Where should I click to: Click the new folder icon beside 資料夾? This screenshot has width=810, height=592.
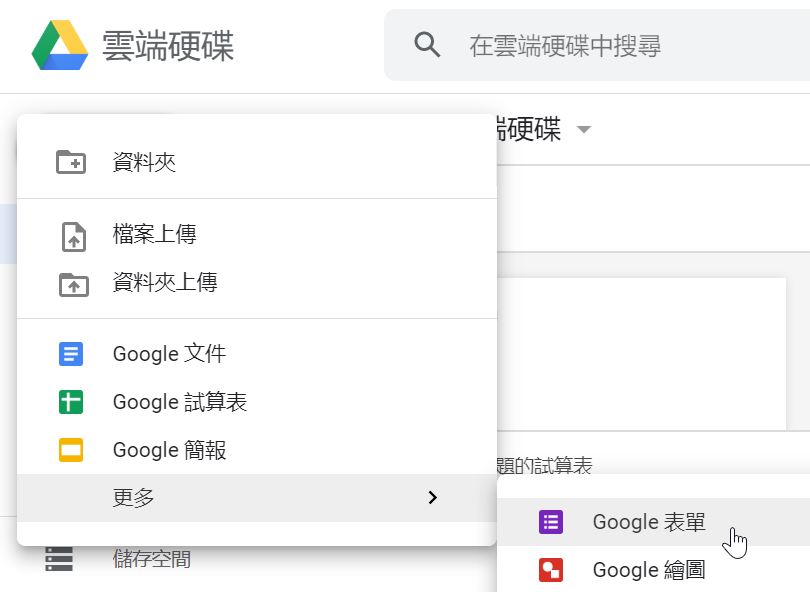tap(71, 162)
